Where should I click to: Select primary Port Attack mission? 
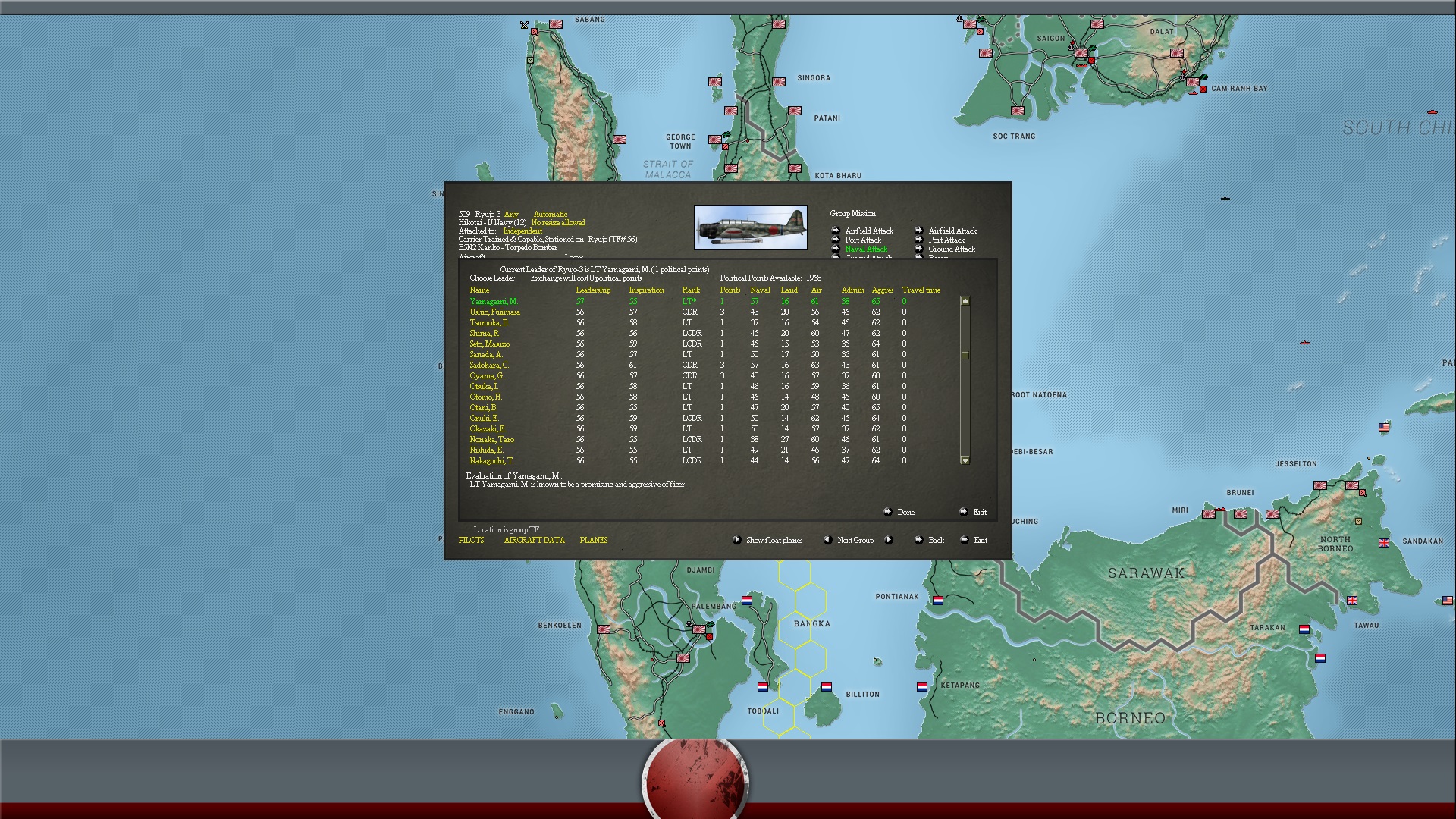point(863,240)
